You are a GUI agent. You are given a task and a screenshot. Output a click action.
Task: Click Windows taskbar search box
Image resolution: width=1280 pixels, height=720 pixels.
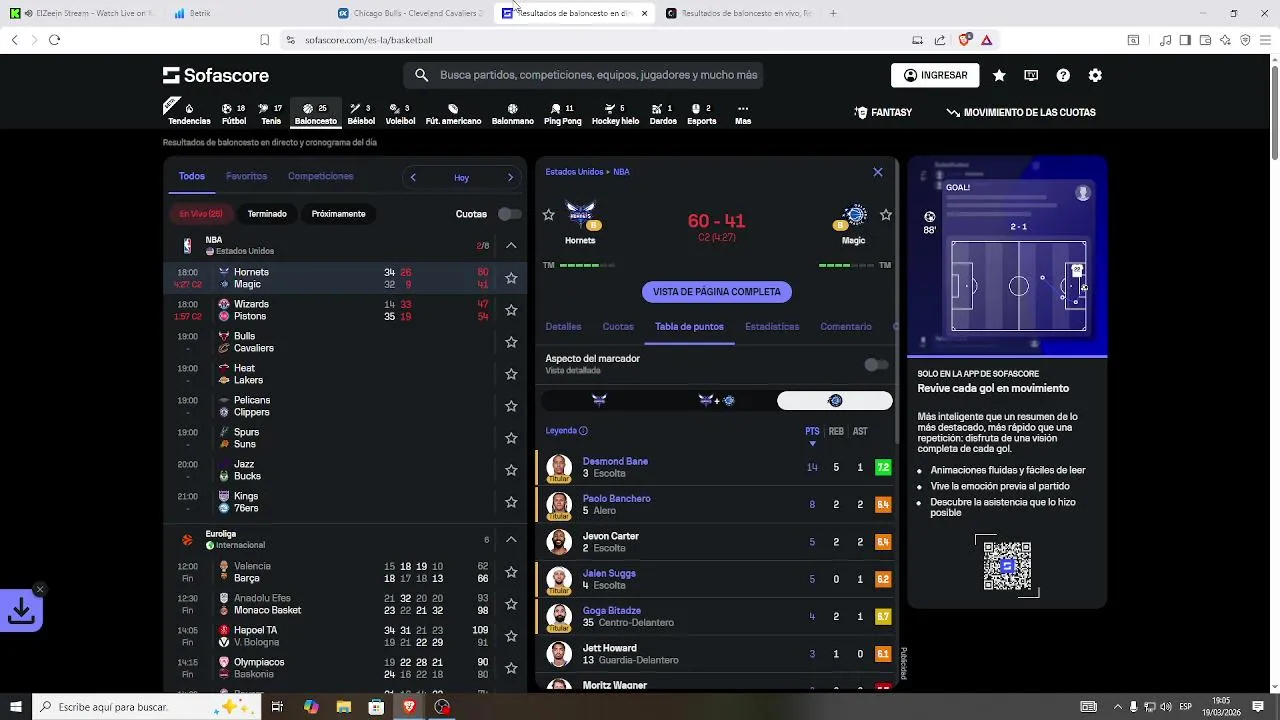[x=146, y=707]
